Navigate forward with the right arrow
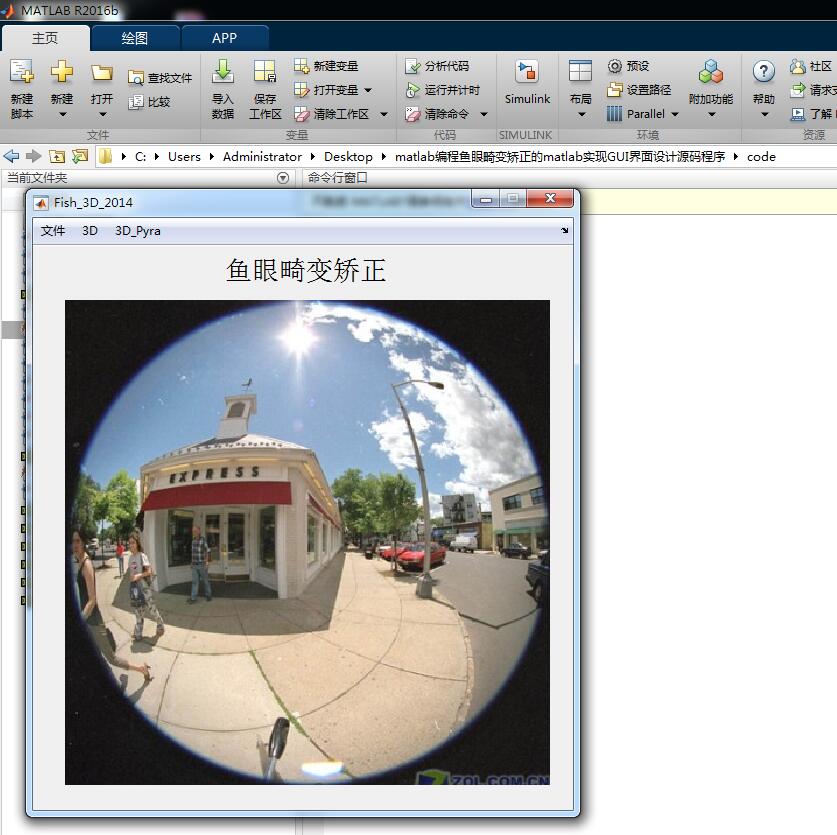This screenshot has width=837, height=835. pos(34,156)
